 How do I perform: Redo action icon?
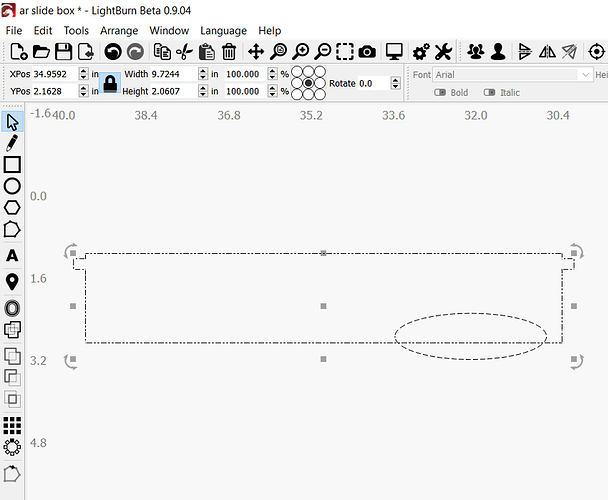pyautogui.click(x=135, y=52)
